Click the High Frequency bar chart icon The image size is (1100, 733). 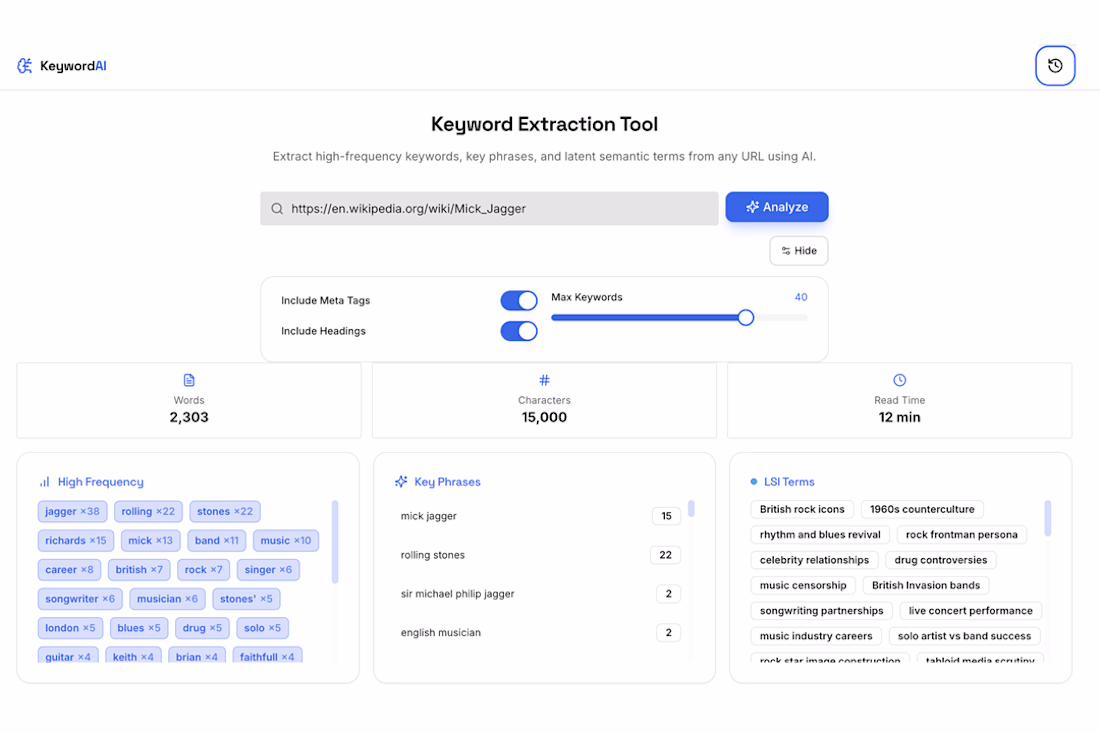pos(45,482)
